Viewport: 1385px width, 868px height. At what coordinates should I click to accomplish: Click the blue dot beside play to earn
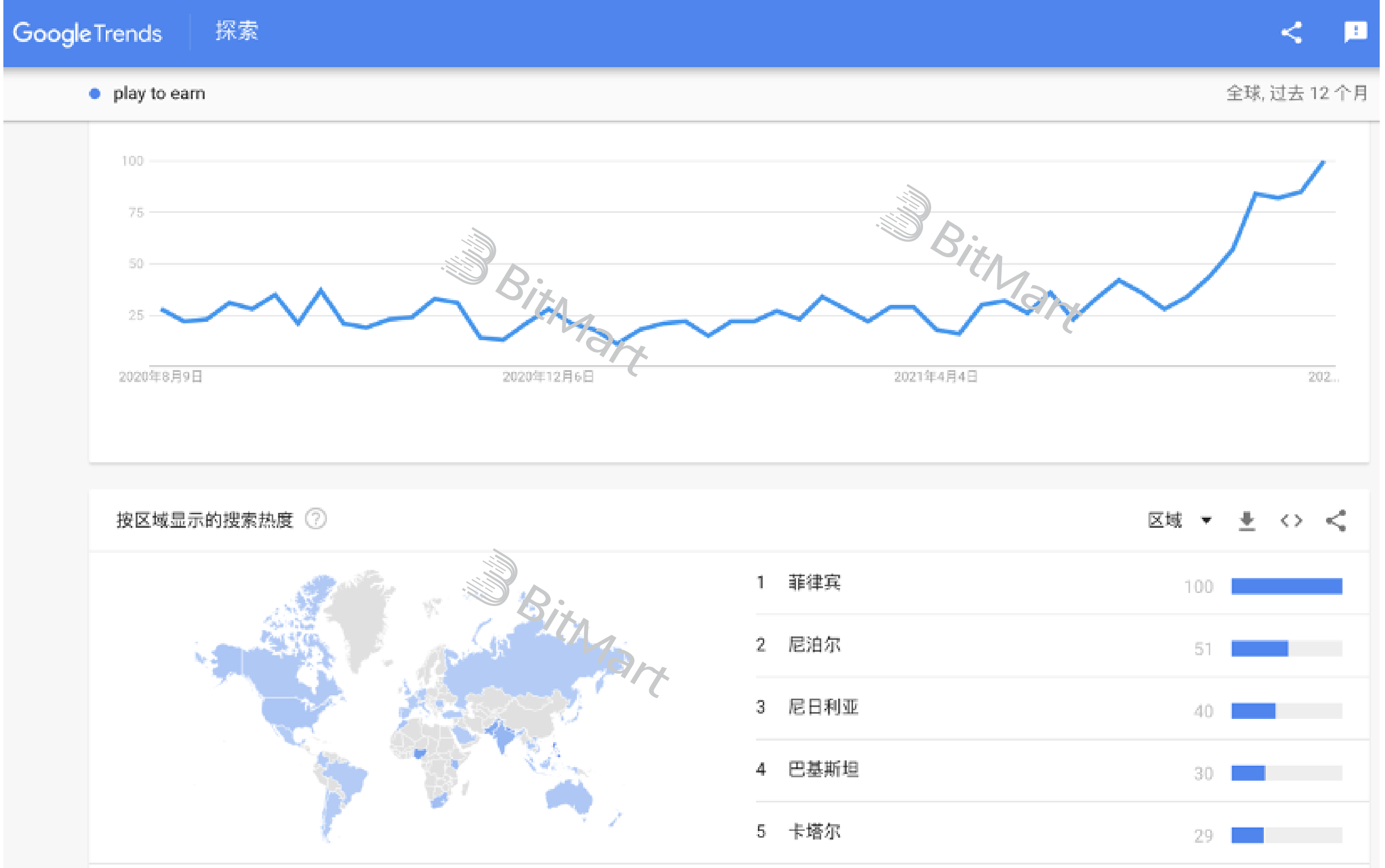coord(95,94)
